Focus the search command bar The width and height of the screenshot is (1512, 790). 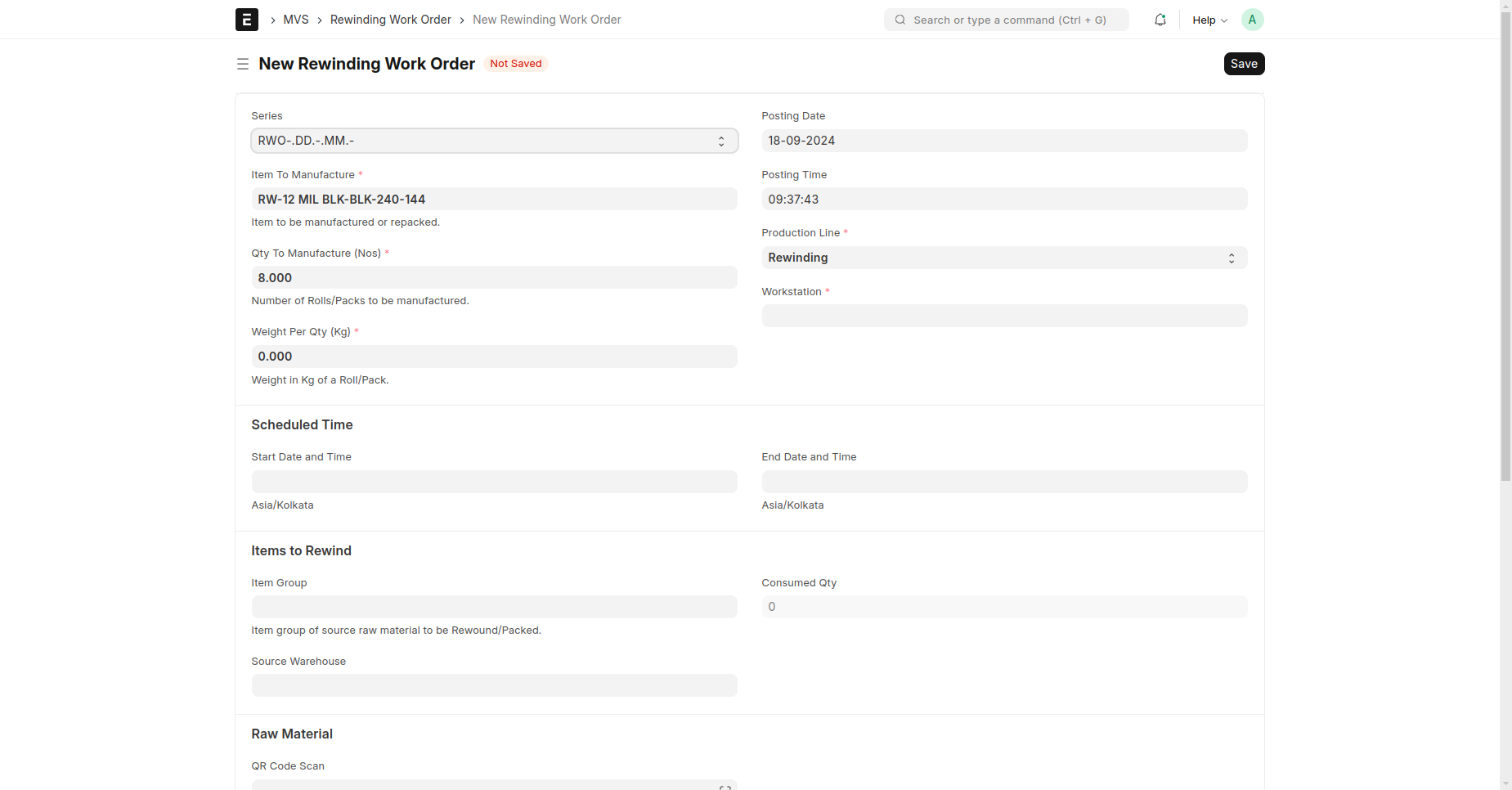pos(1006,20)
